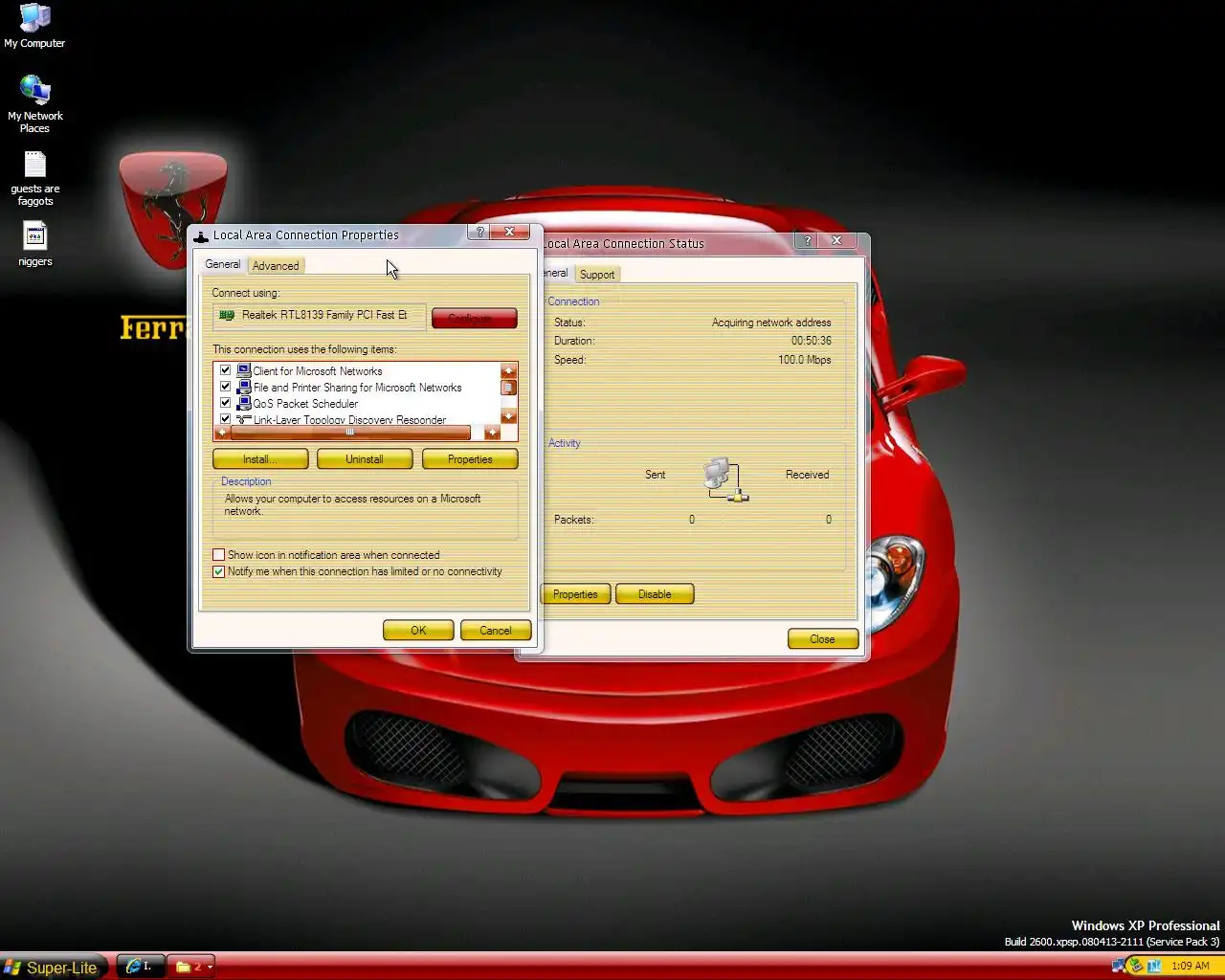The image size is (1225, 980).
Task: Click the Windows flag logo on Start
Action: tap(12, 968)
